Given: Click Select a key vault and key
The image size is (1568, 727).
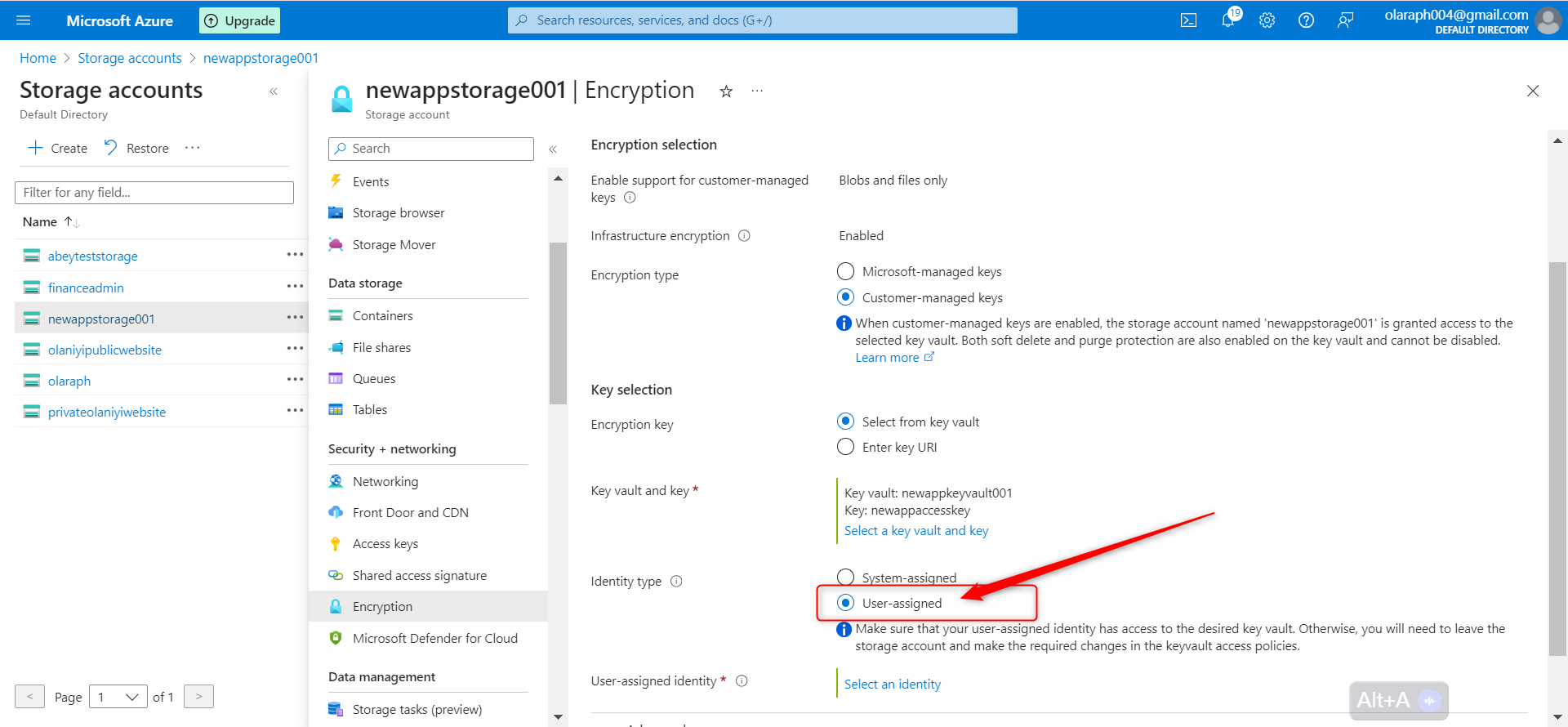Looking at the screenshot, I should (x=915, y=531).
